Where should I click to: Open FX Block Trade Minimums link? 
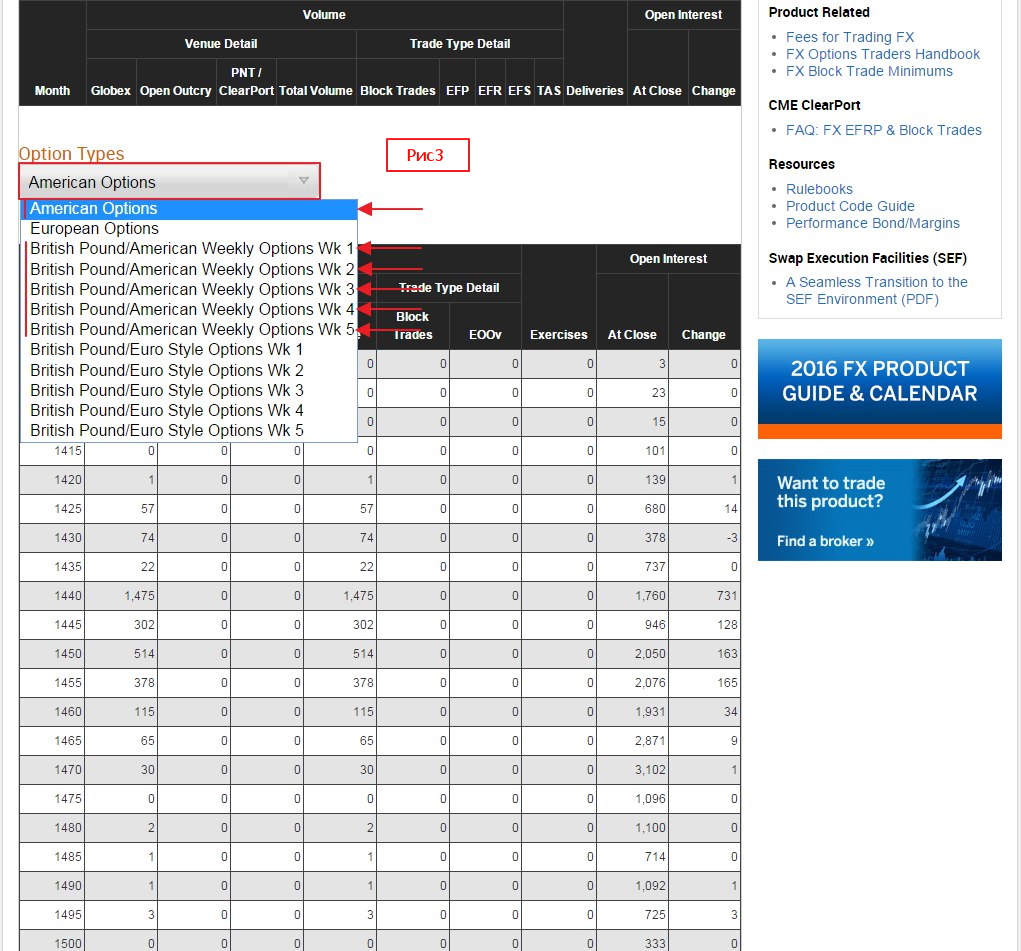coord(869,71)
